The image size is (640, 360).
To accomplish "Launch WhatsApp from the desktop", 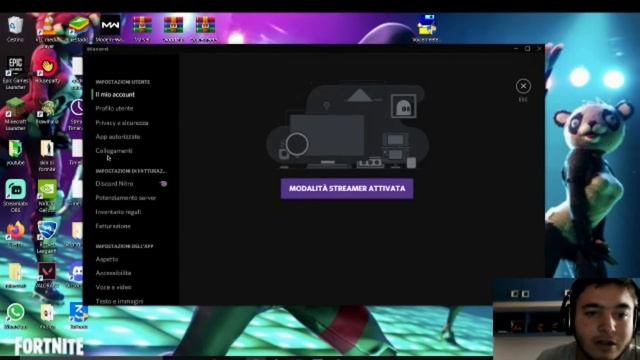I will pos(15,316).
